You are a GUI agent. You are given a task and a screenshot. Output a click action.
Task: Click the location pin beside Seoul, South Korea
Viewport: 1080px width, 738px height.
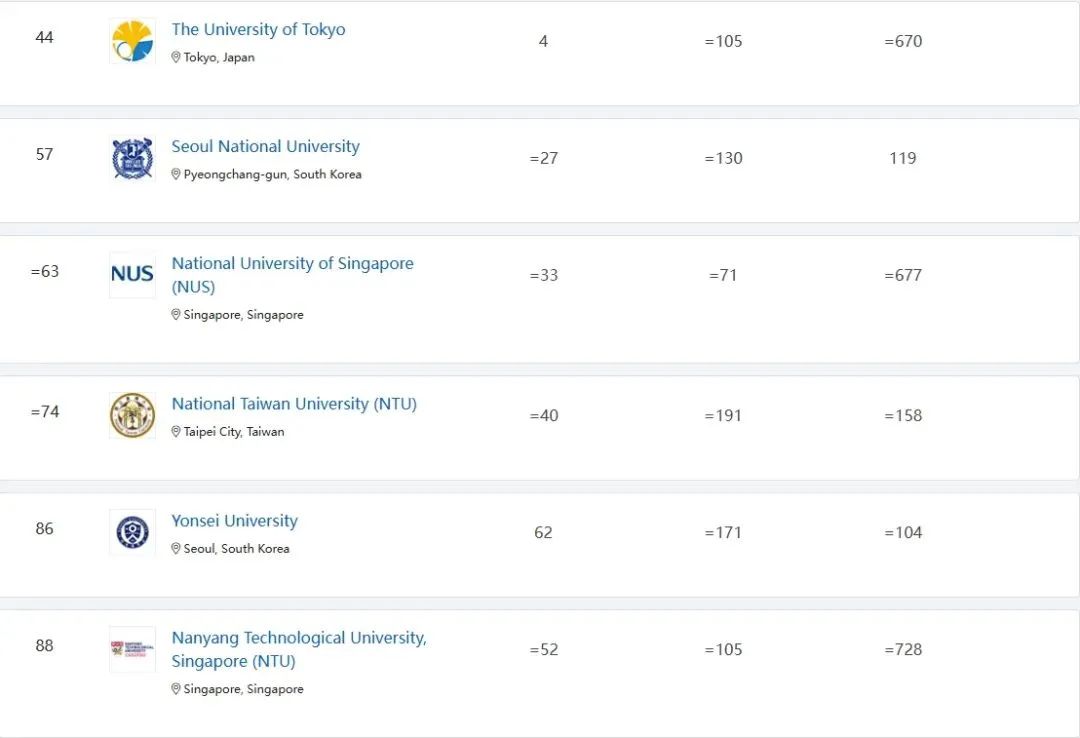(176, 549)
